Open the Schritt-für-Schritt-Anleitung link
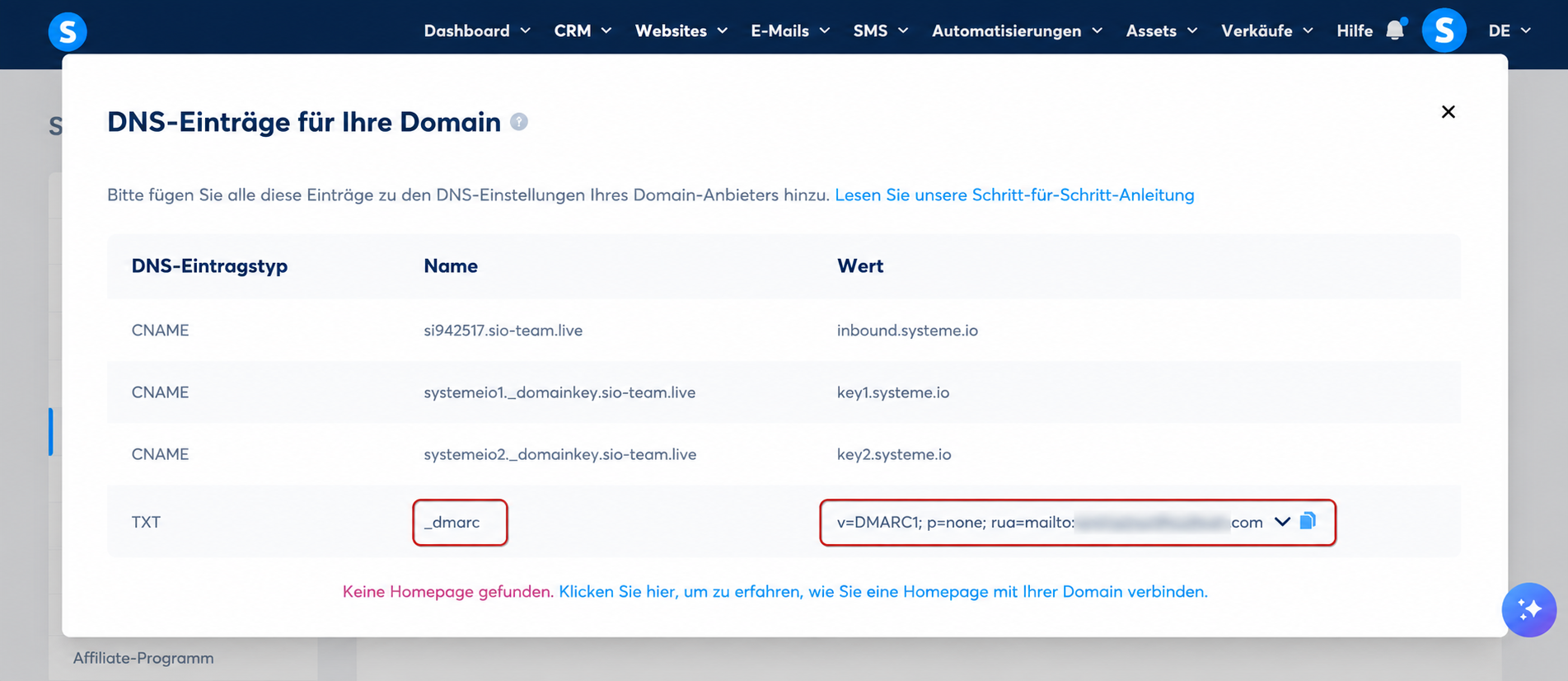1568x681 pixels. 1014,195
